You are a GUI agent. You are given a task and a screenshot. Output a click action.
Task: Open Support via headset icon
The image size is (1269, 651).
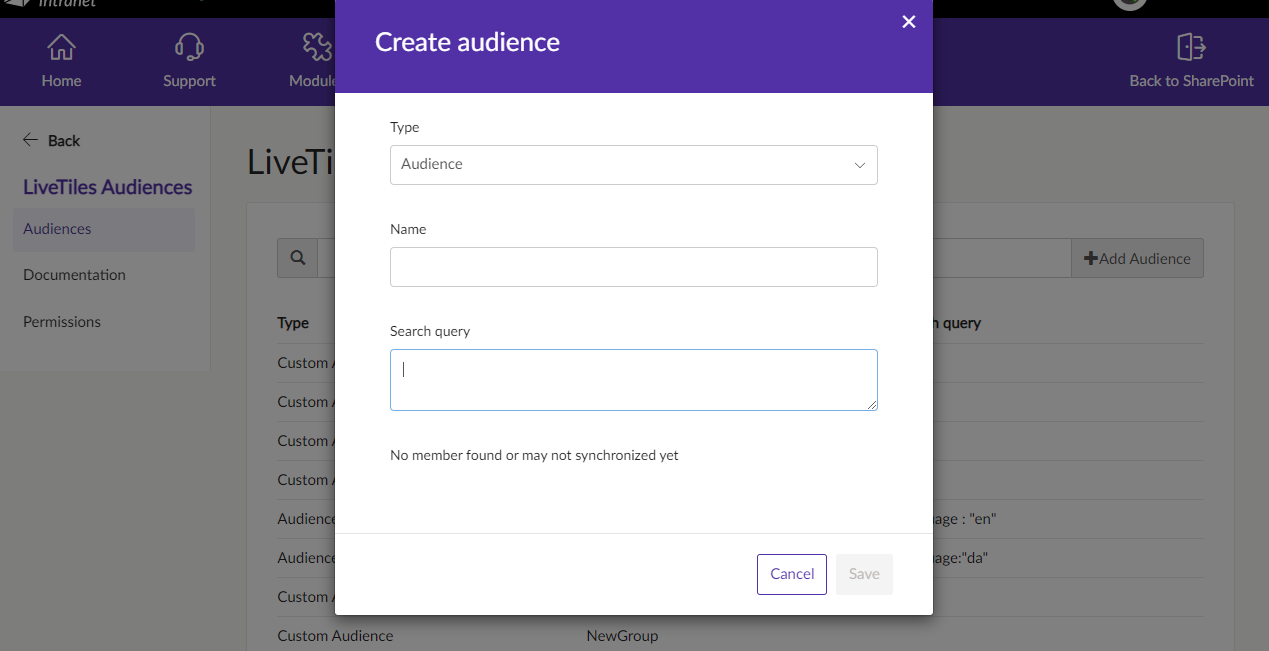(189, 47)
